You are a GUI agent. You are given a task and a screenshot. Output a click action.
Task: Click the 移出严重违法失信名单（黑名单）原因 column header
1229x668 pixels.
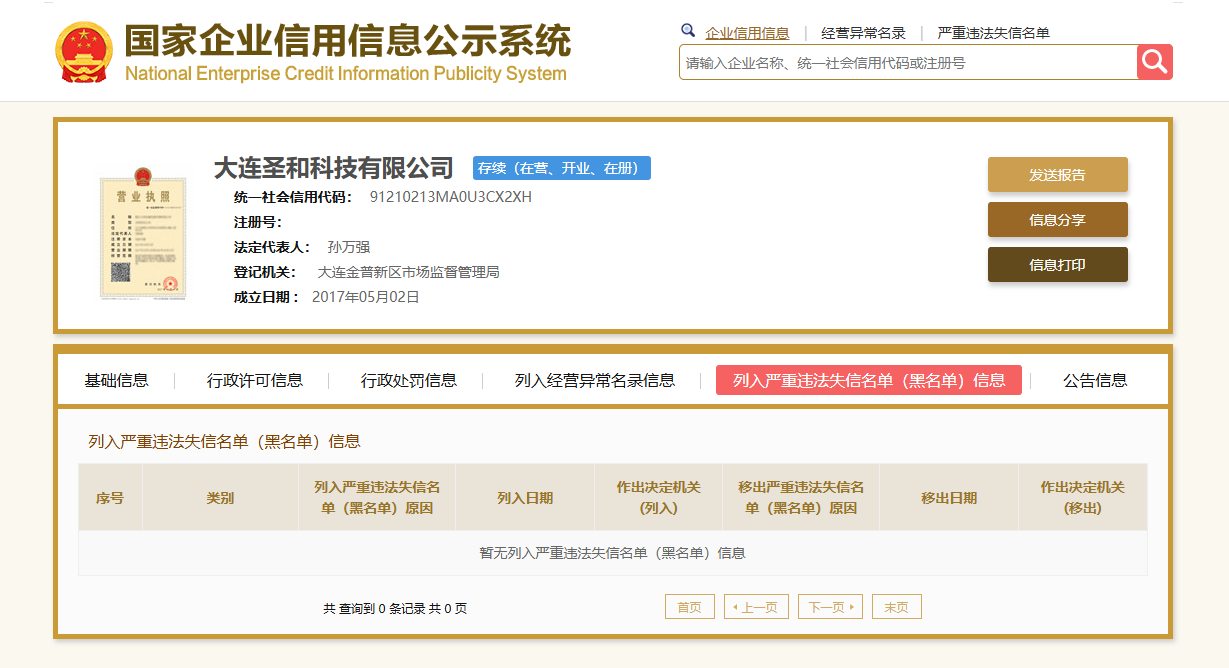click(801, 497)
